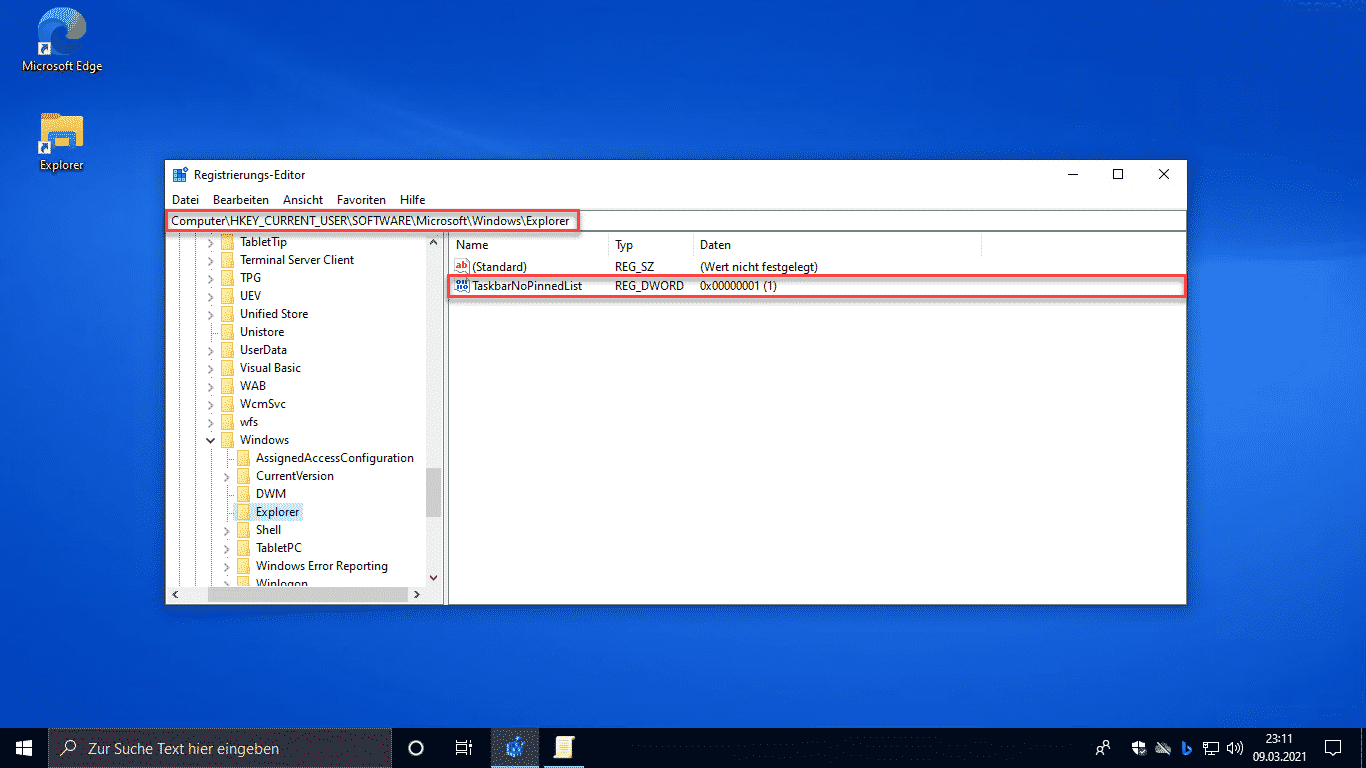Select the TabletPC key label
This screenshot has height=768, width=1366.
(279, 548)
